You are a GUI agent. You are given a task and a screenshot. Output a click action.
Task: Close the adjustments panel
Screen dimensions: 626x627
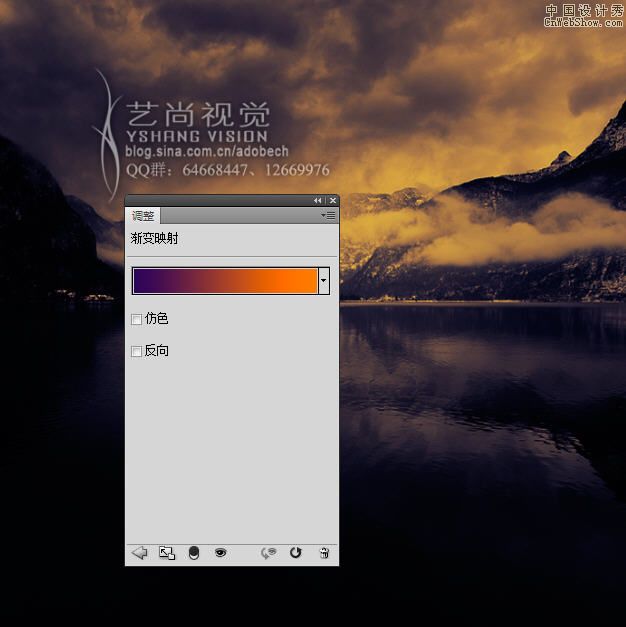333,200
